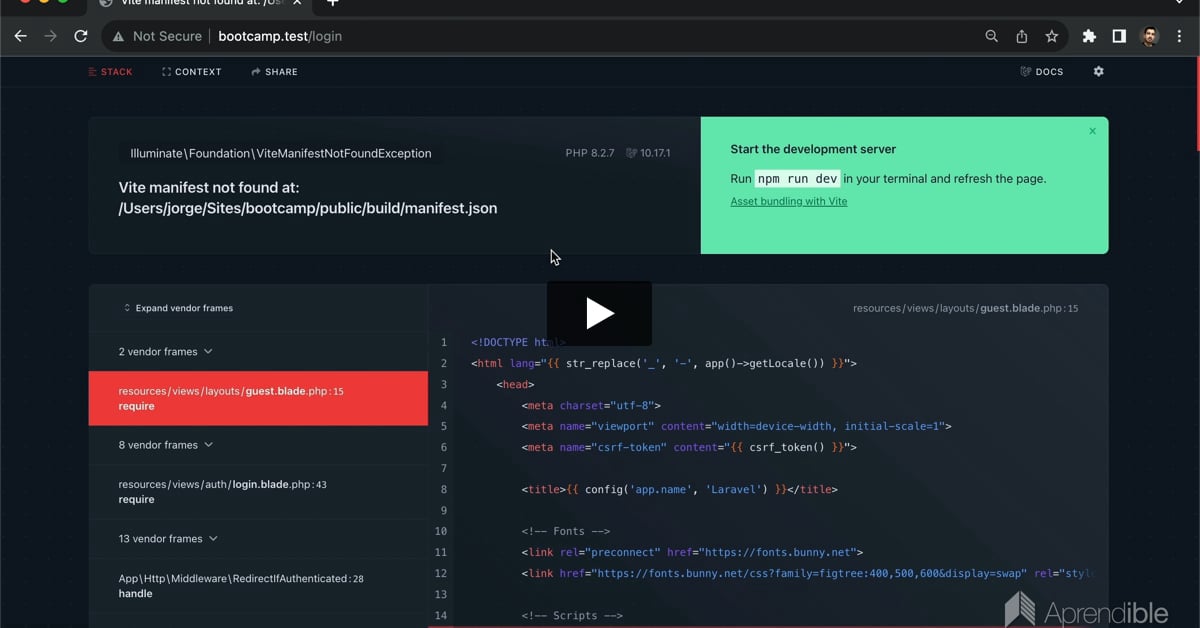Toggle the browser side panel icon

[1119, 36]
